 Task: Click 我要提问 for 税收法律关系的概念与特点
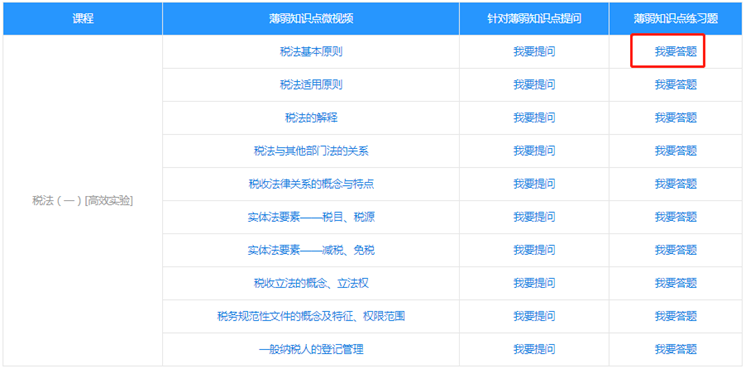[534, 184]
